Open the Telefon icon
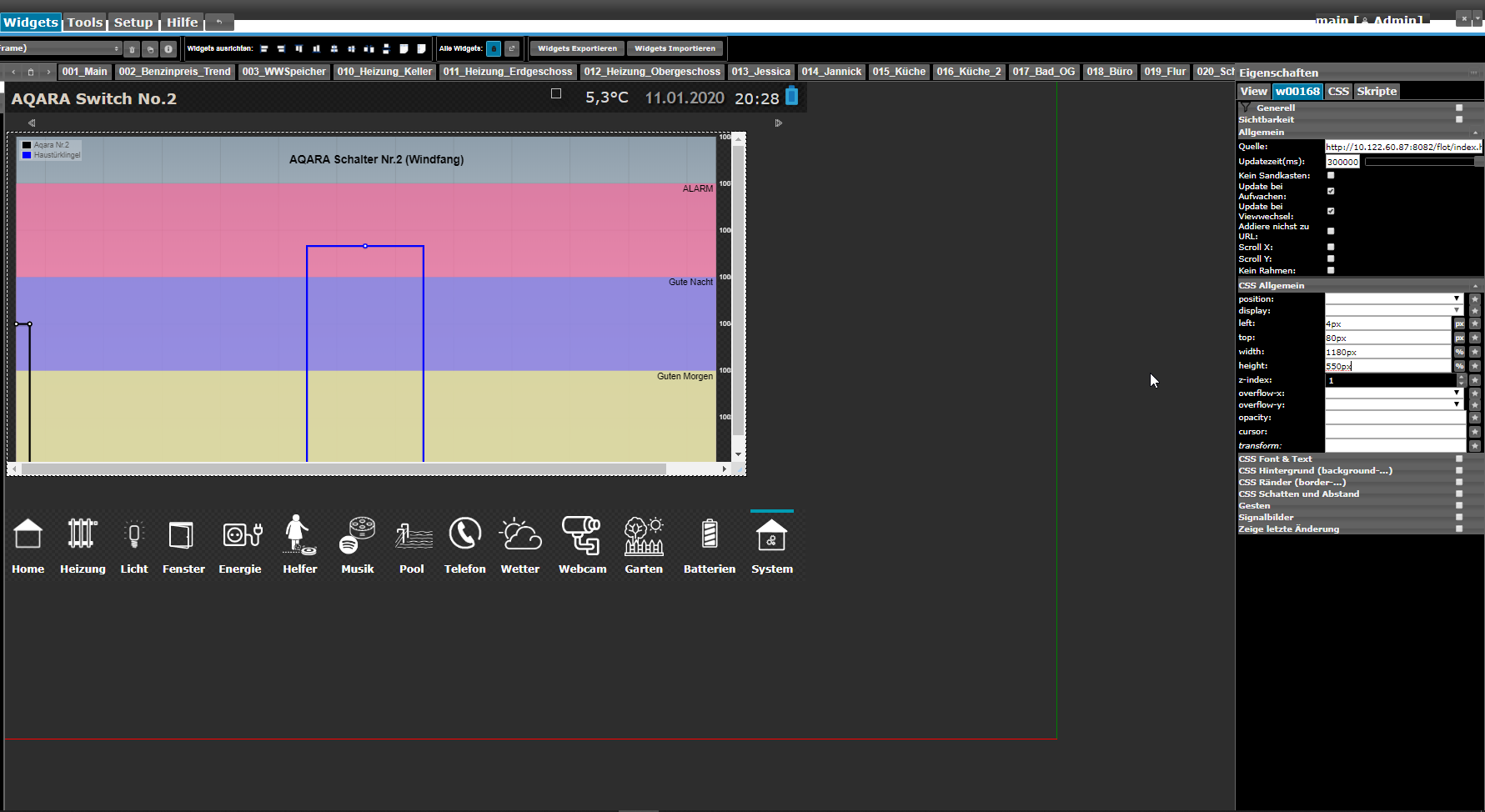Image resolution: width=1485 pixels, height=812 pixels. pyautogui.click(x=465, y=534)
